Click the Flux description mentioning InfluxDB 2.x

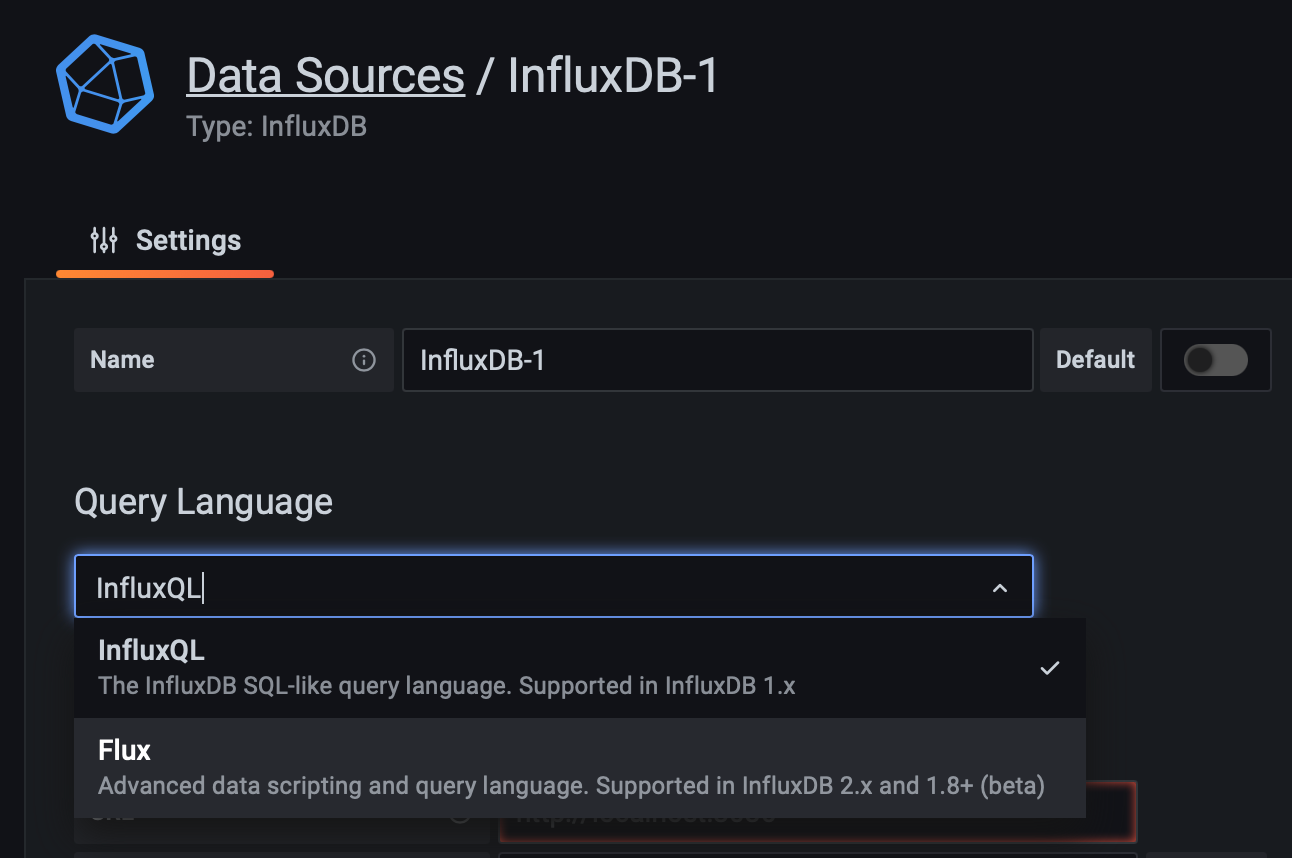click(571, 786)
